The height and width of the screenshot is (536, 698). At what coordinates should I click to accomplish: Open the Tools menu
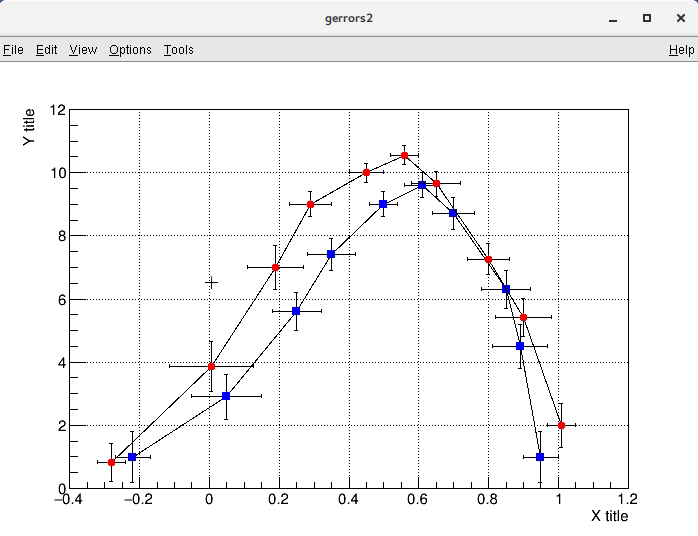178,50
